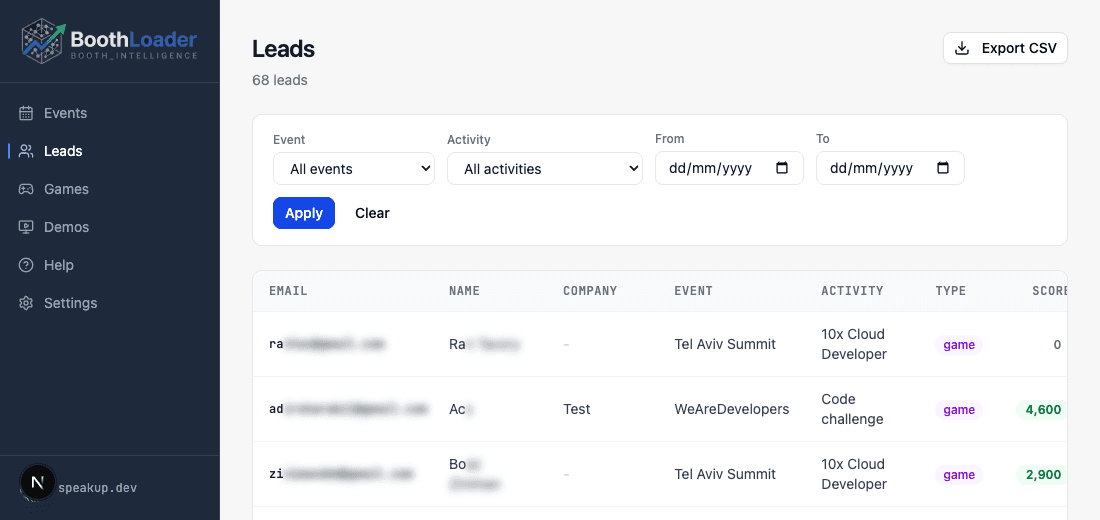Click the COMPANY column header
The height and width of the screenshot is (520, 1100).
coord(590,291)
